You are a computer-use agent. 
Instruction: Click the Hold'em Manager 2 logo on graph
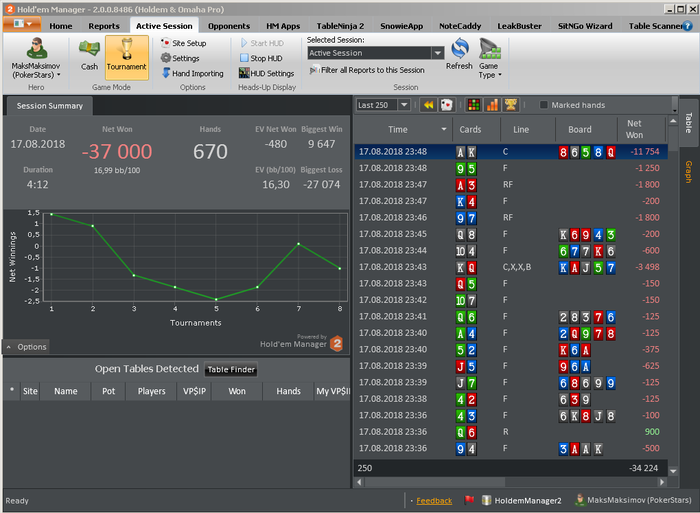click(x=338, y=343)
